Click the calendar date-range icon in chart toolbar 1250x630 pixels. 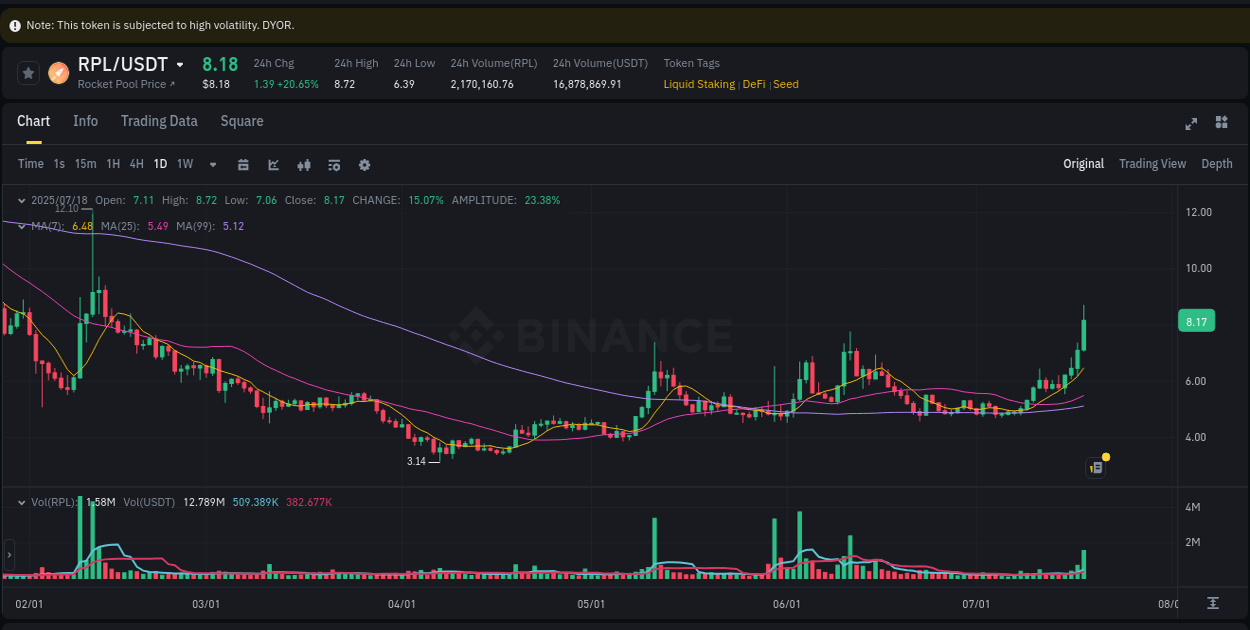click(x=244, y=164)
